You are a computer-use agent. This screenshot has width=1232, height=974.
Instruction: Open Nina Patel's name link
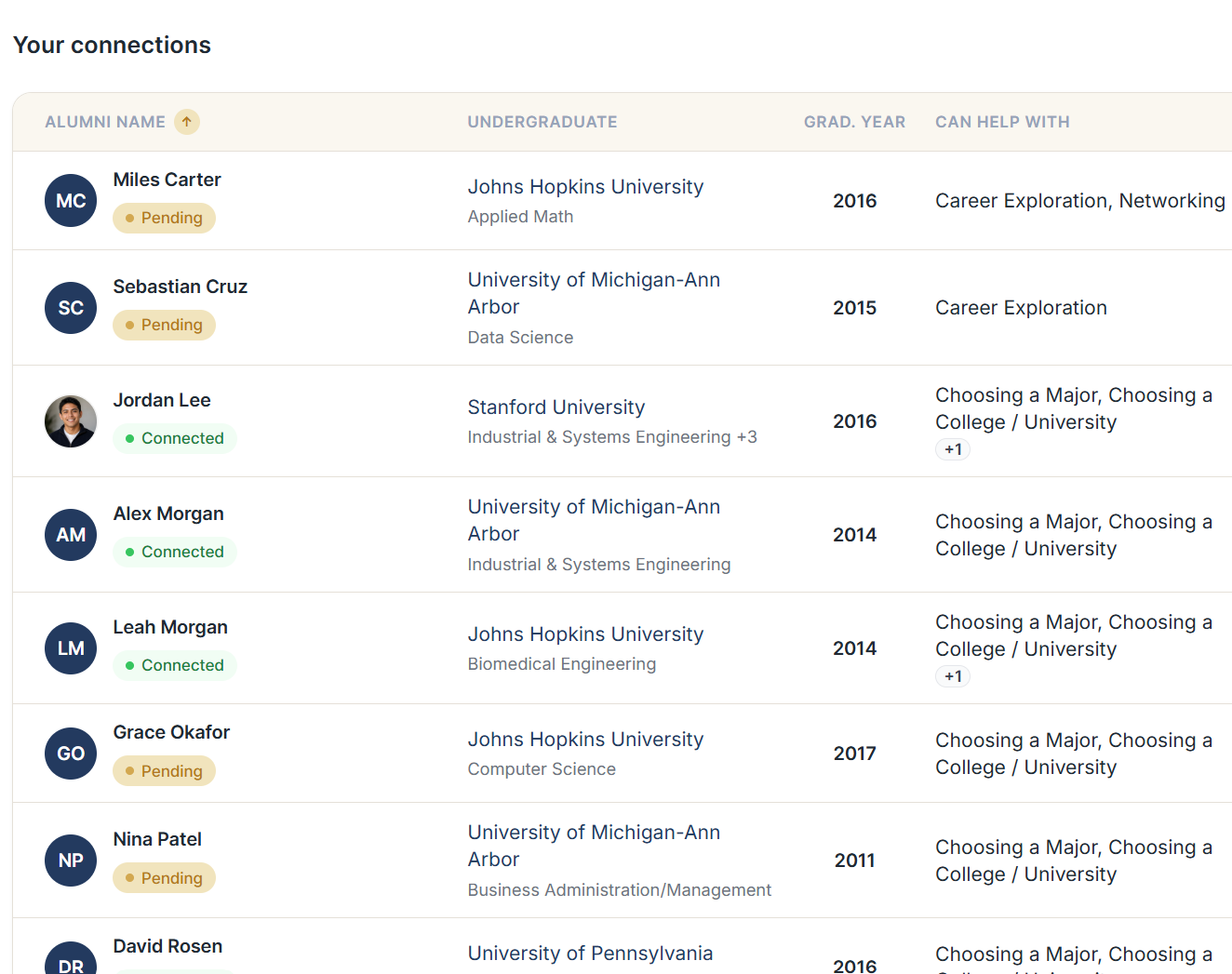[x=157, y=839]
